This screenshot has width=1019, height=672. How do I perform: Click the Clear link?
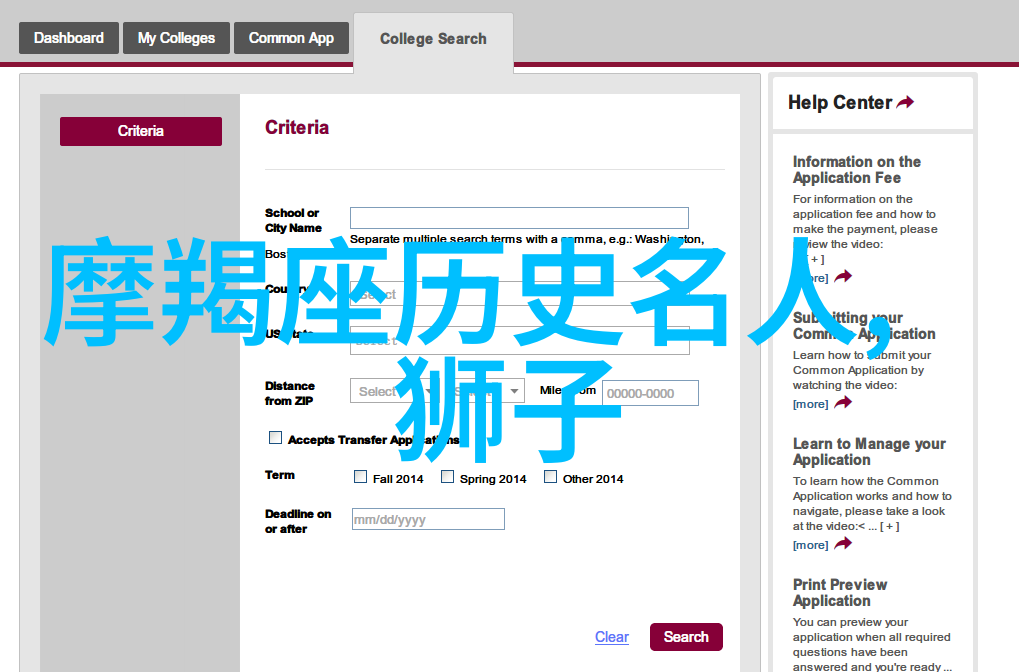point(611,637)
